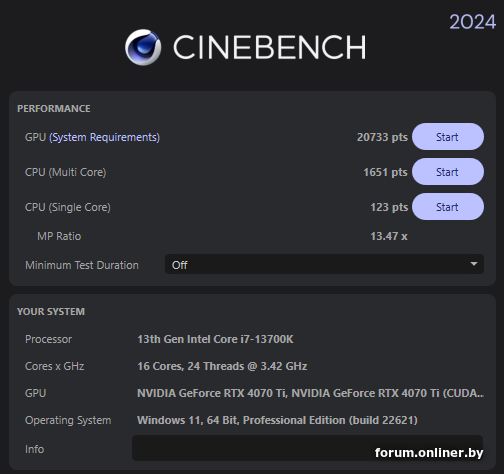Screen dimensions: 504x474
Task: Click the truncated NVIDIA GeForce RTX 4070 Ti entry
Action: [x=310, y=393]
